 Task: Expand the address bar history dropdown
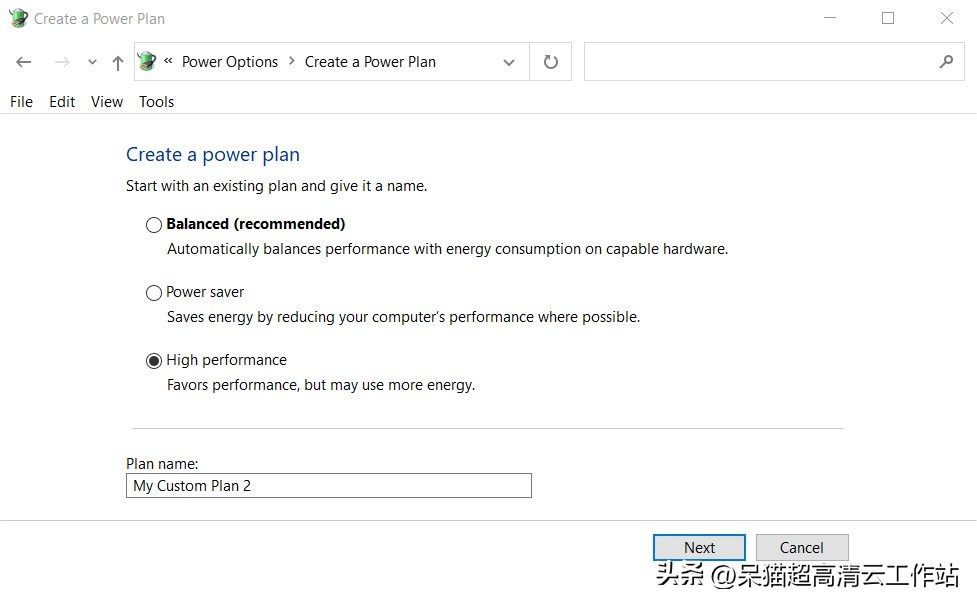[x=509, y=62]
